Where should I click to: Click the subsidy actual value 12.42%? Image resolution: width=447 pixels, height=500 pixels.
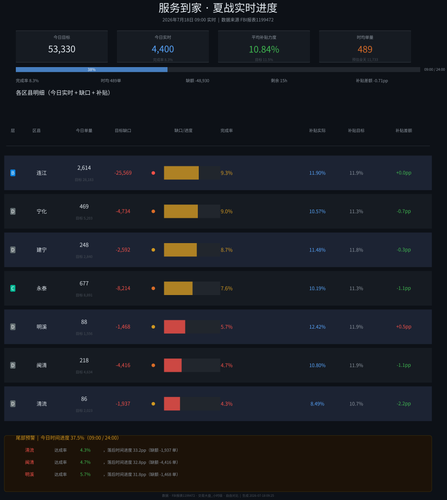coord(317,327)
